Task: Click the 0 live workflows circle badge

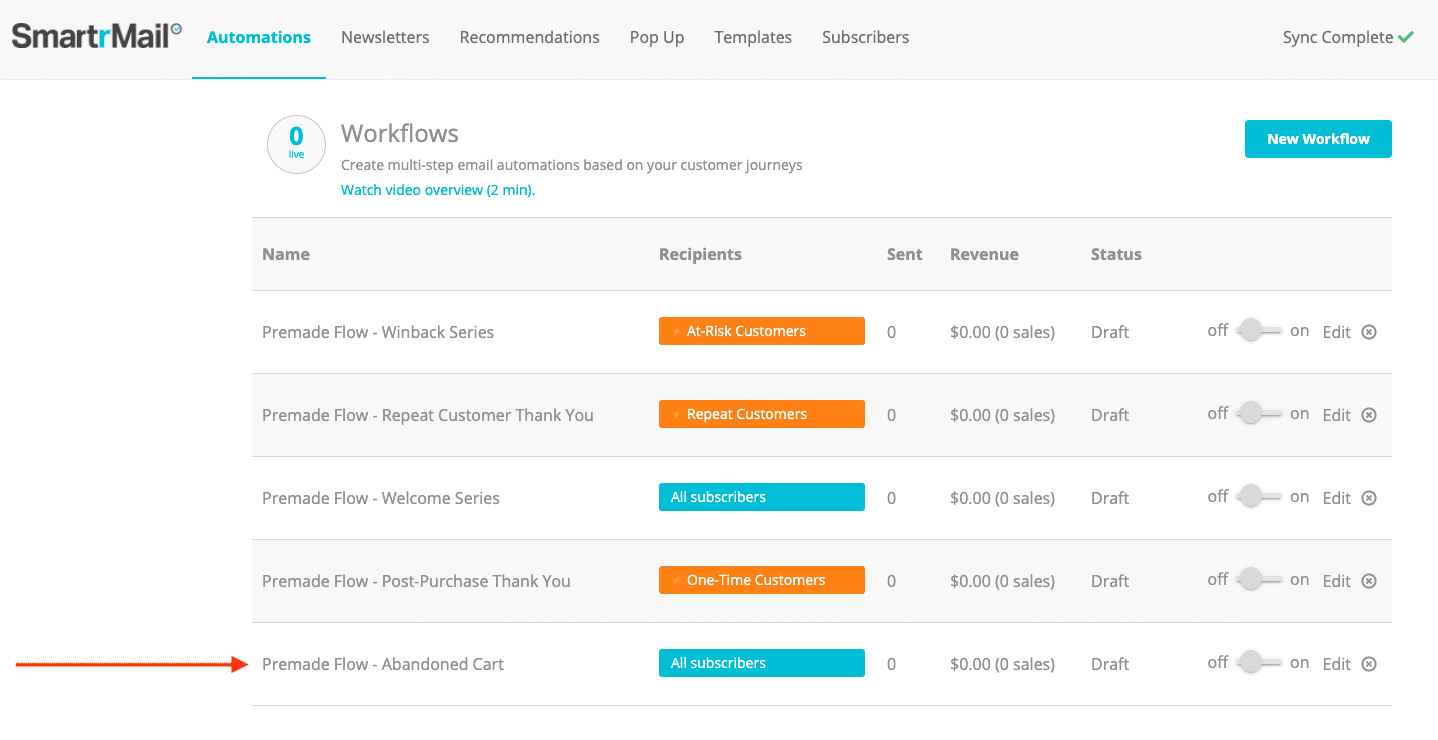Action: tap(296, 144)
